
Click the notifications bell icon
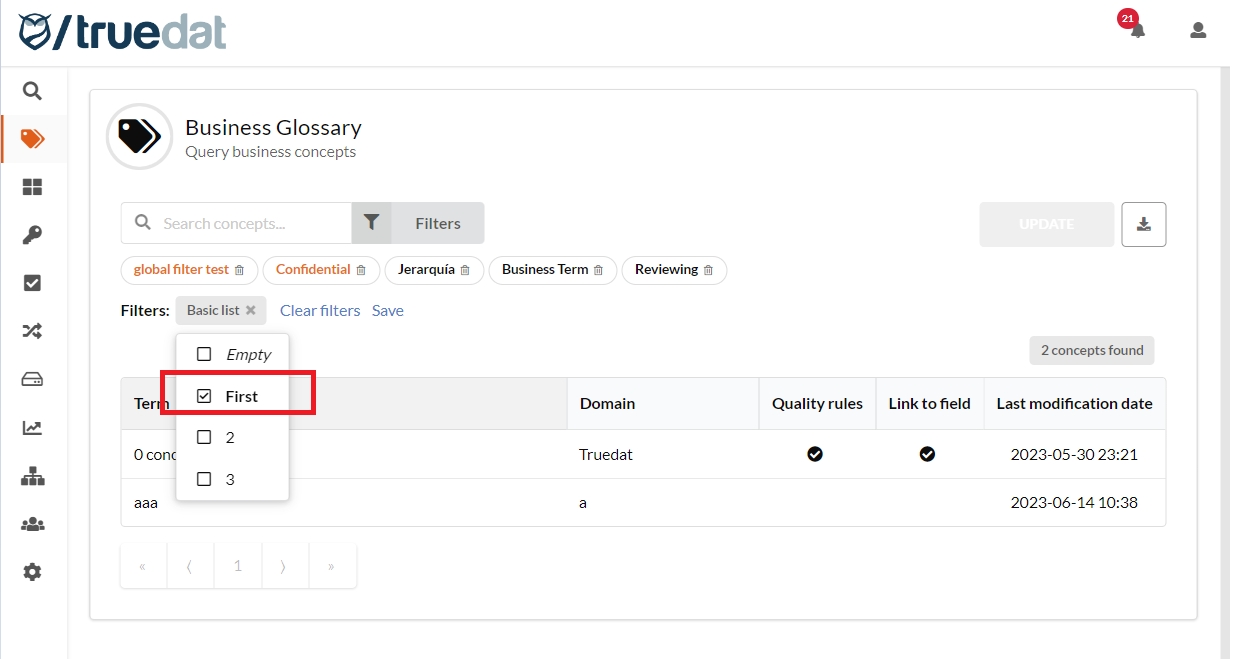1137,30
